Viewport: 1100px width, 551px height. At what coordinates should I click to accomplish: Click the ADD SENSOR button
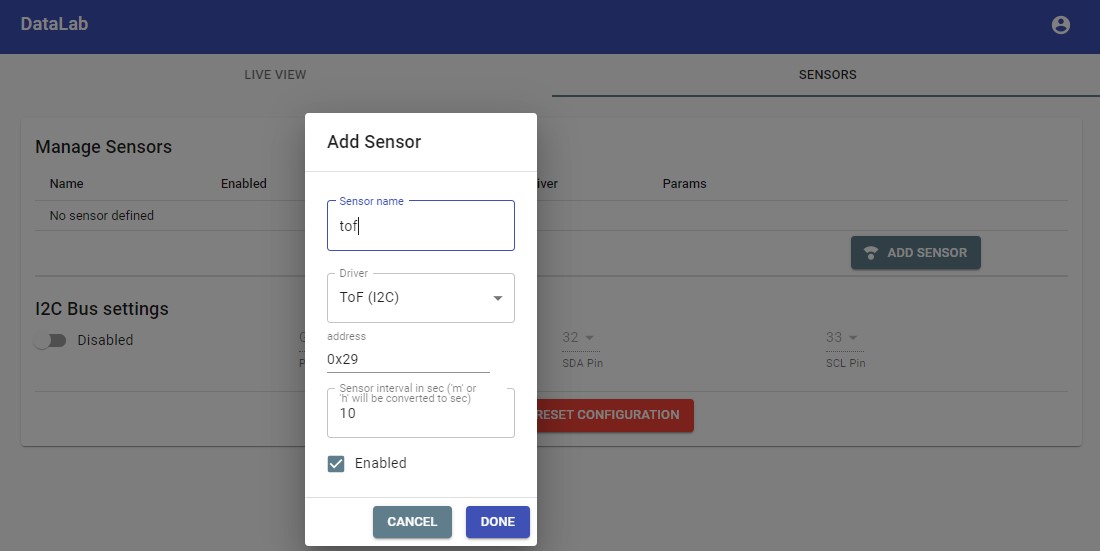click(x=915, y=253)
